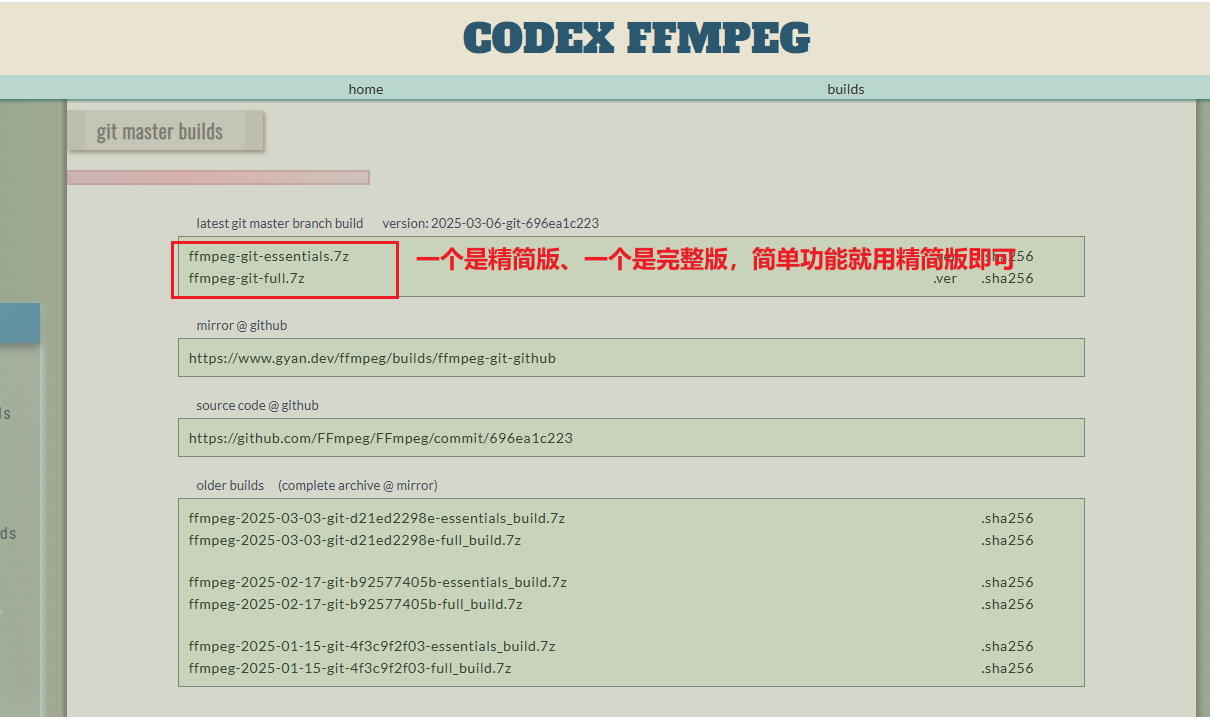Click the 'git master builds' heading

coord(160,131)
